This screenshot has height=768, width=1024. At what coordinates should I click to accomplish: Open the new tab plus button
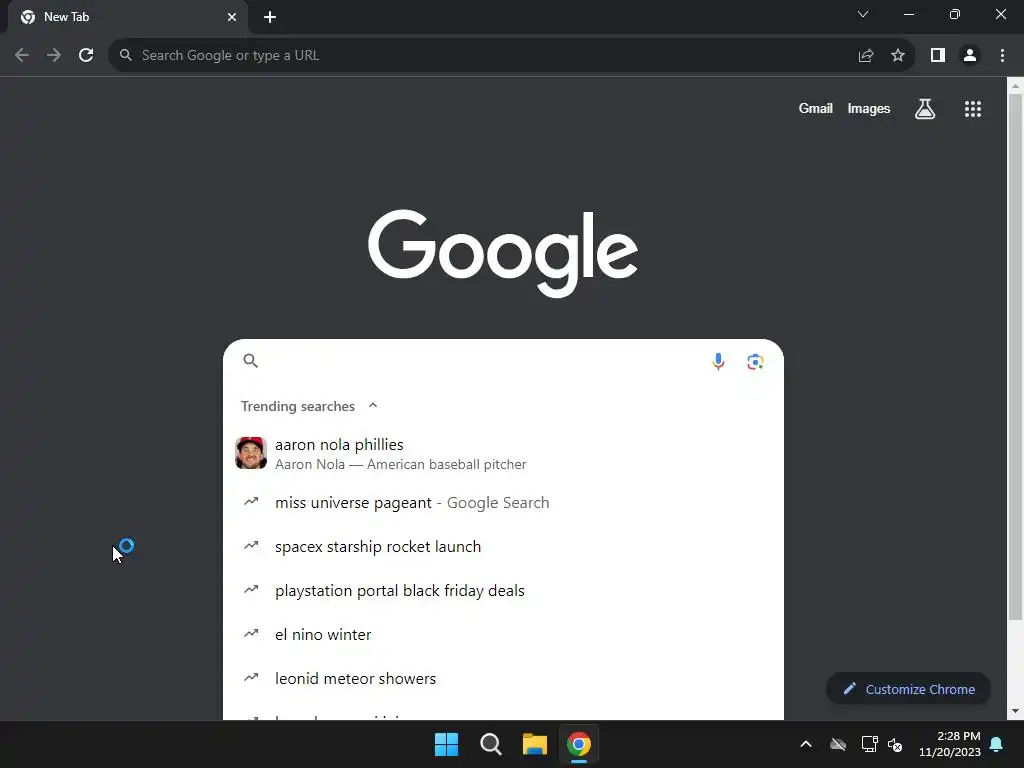270,17
